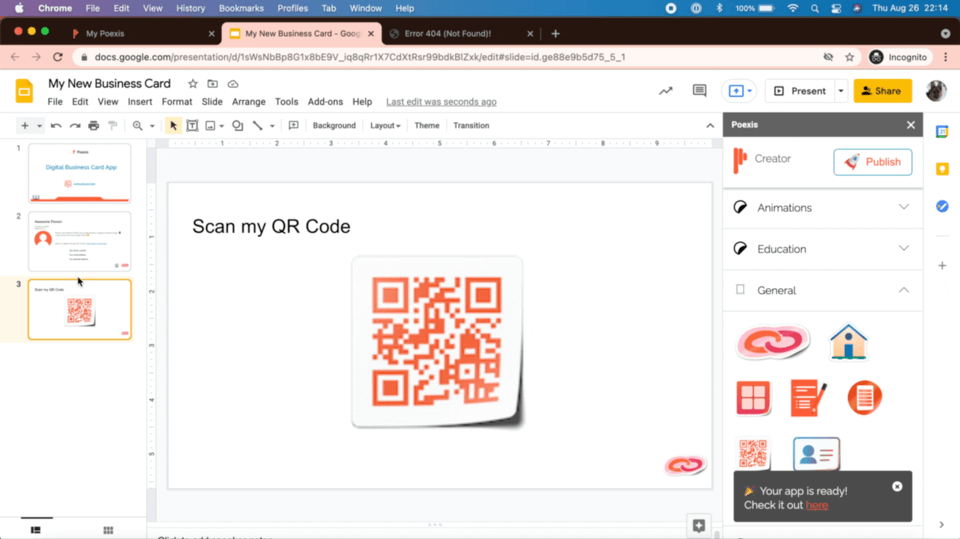The image size is (960, 539).
Task: Open the Add-ons menu
Action: click(325, 102)
